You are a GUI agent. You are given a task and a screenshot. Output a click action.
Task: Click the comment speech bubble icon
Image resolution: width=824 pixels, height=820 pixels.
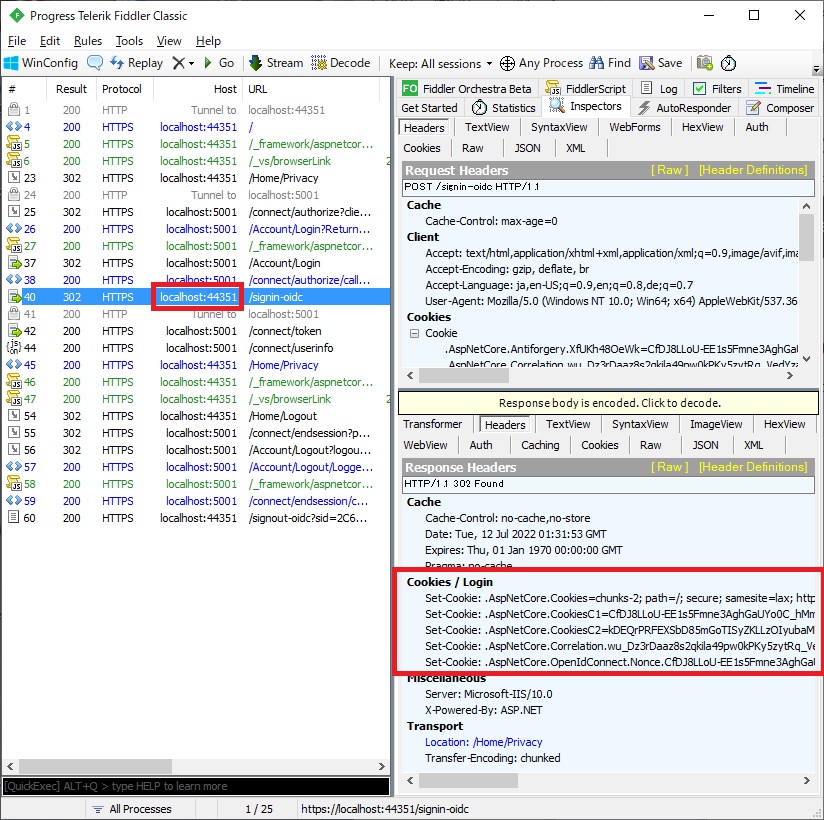pos(95,63)
